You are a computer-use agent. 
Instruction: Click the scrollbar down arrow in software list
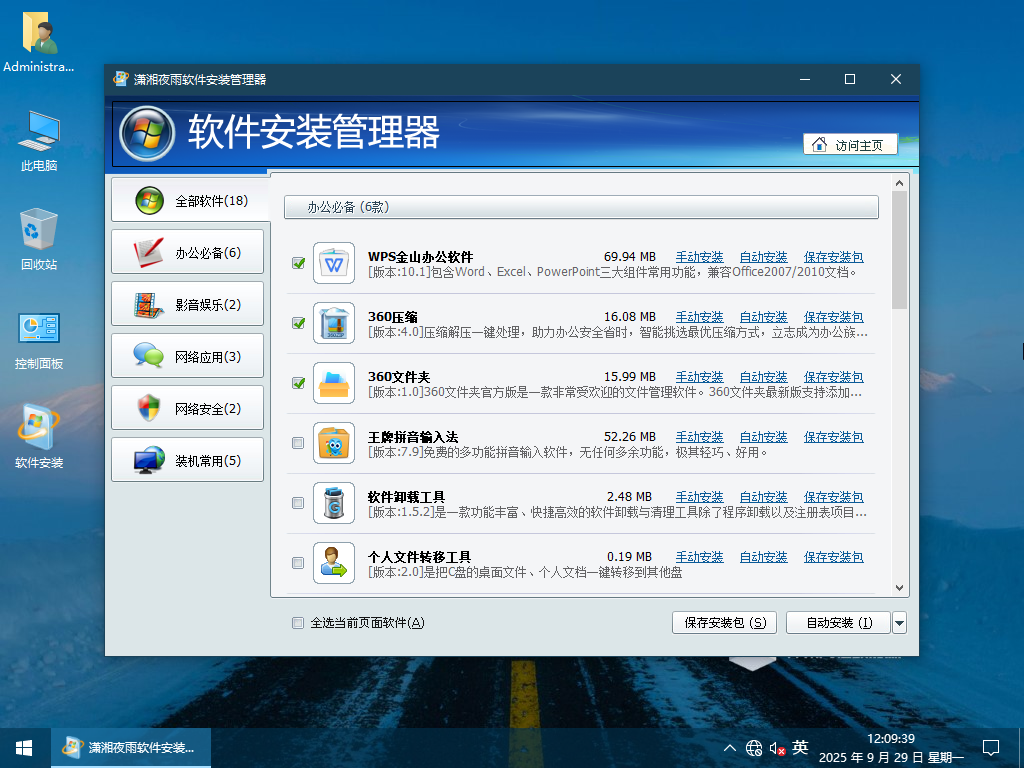click(899, 588)
